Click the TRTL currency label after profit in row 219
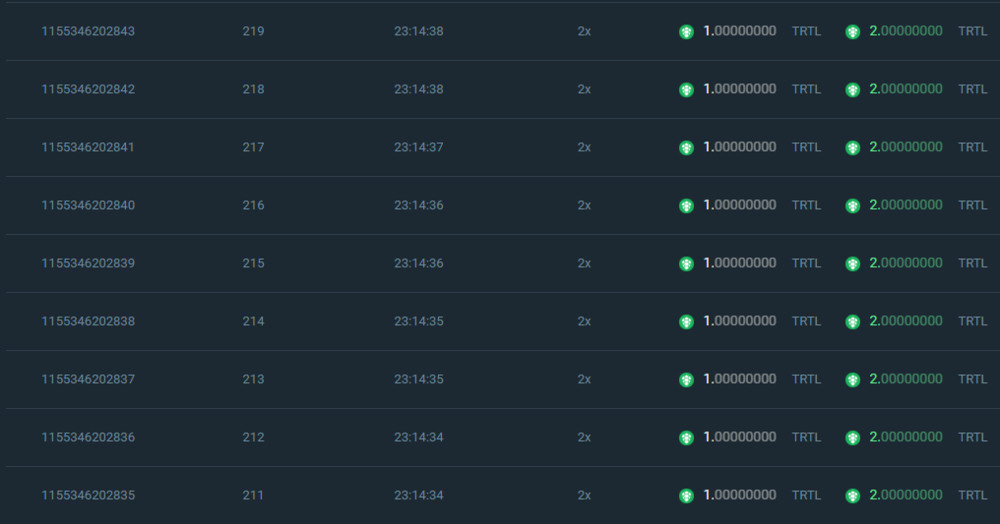The width and height of the screenshot is (1000, 524). click(x=972, y=31)
